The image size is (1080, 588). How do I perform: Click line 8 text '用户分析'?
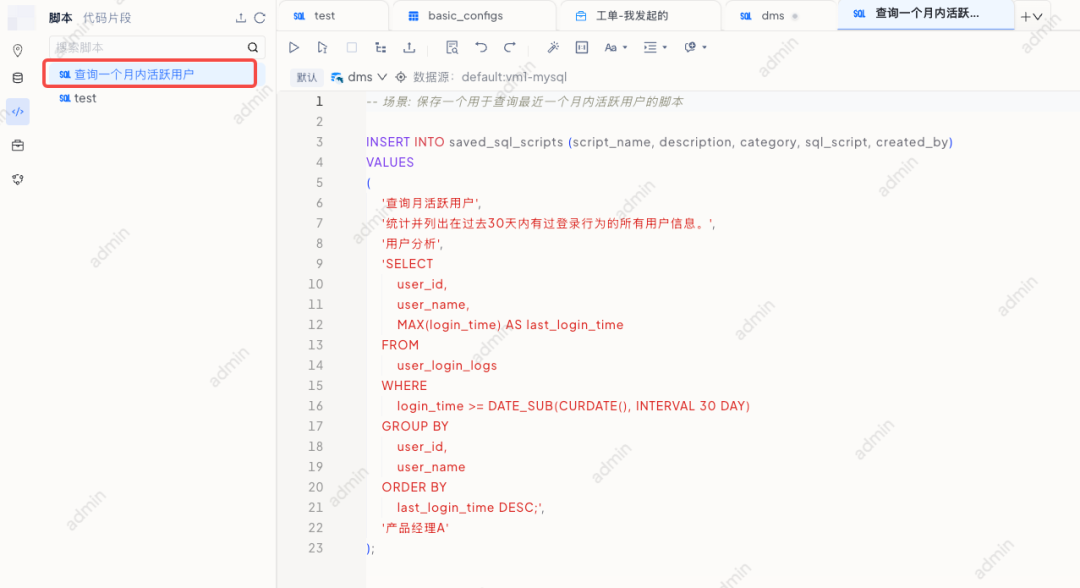point(412,244)
